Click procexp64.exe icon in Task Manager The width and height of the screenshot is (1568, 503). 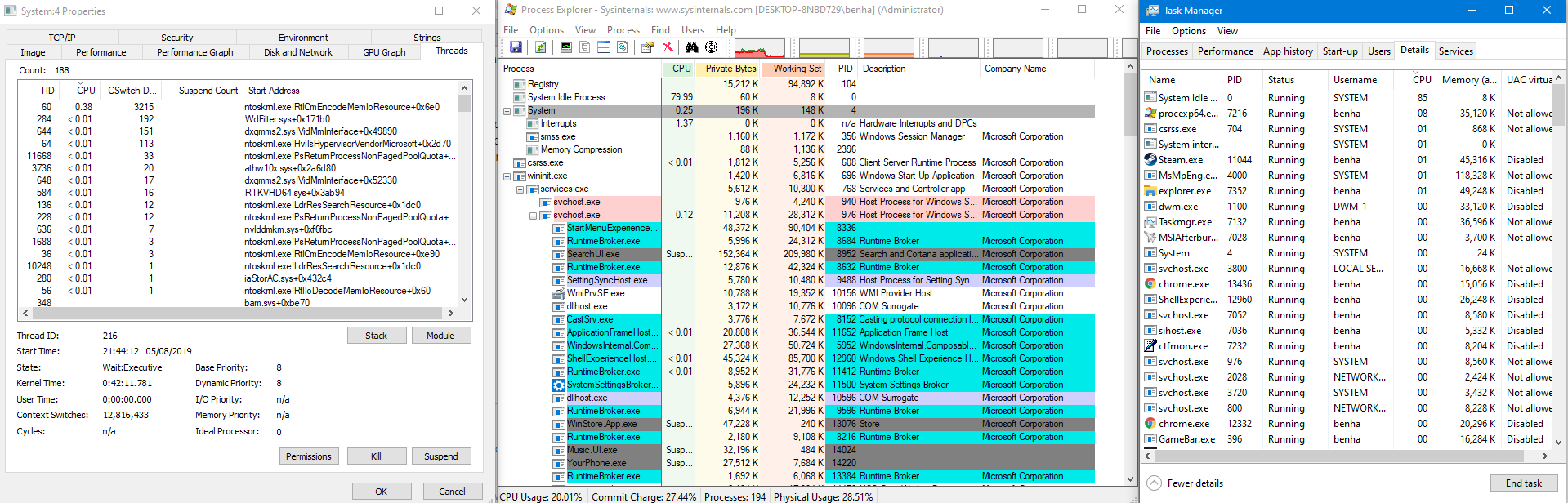1150,114
